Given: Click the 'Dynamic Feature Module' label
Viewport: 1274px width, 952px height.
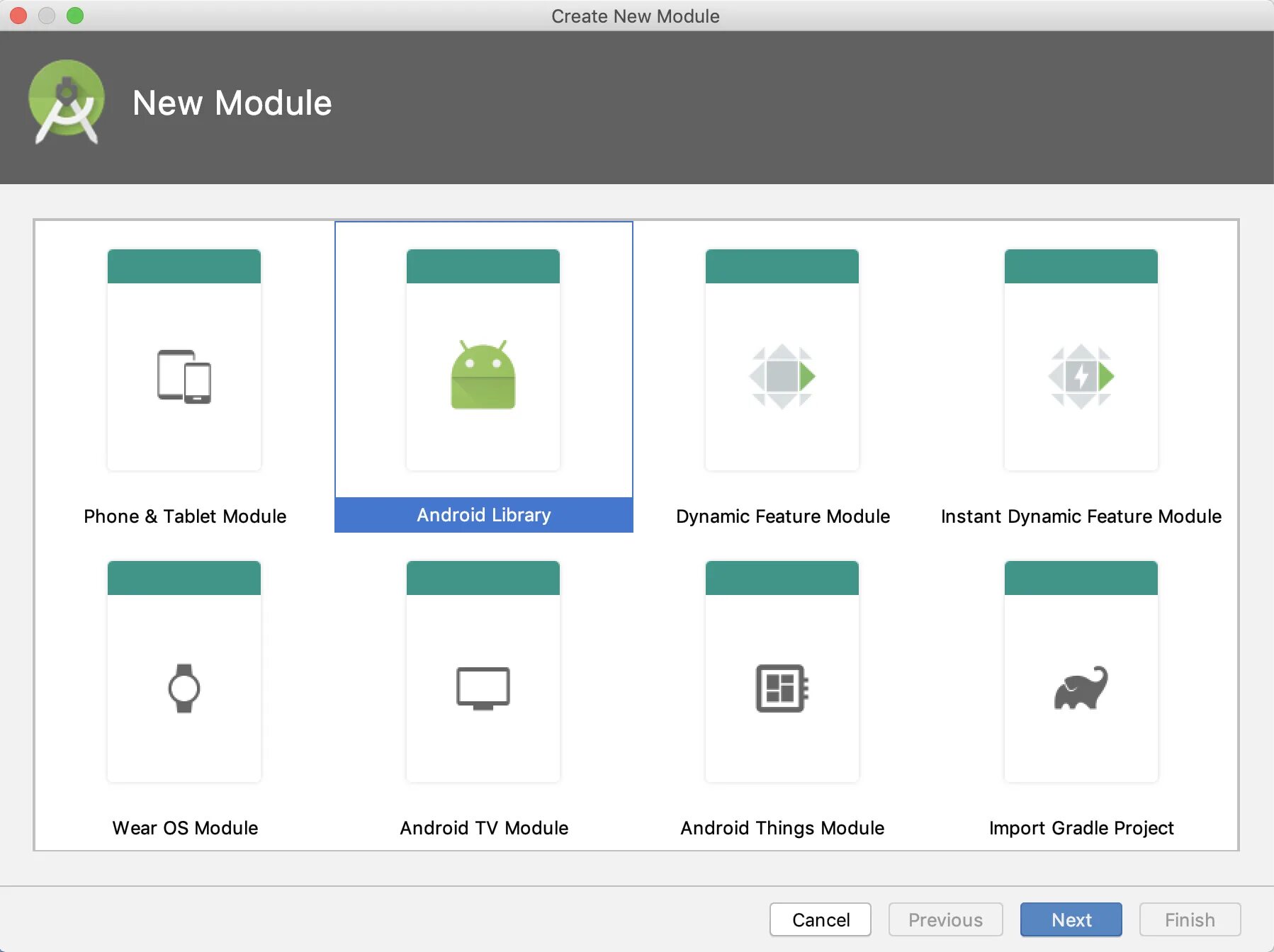Looking at the screenshot, I should pyautogui.click(x=783, y=516).
